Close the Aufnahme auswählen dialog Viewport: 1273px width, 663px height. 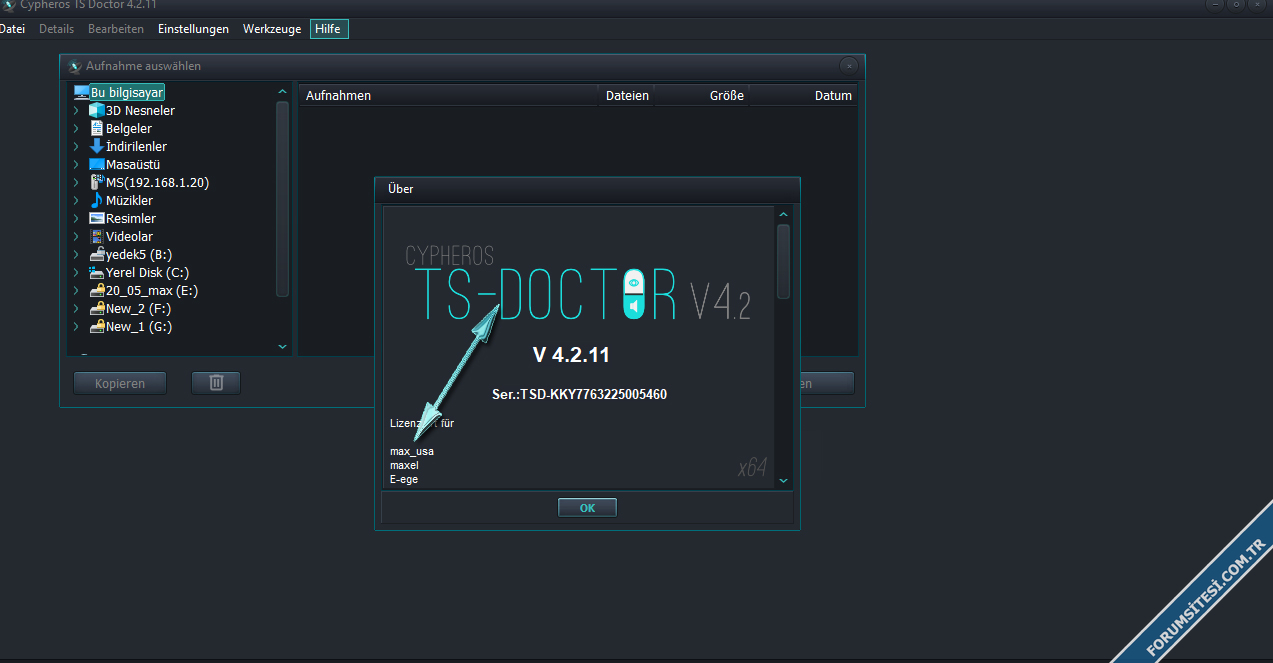(x=849, y=66)
